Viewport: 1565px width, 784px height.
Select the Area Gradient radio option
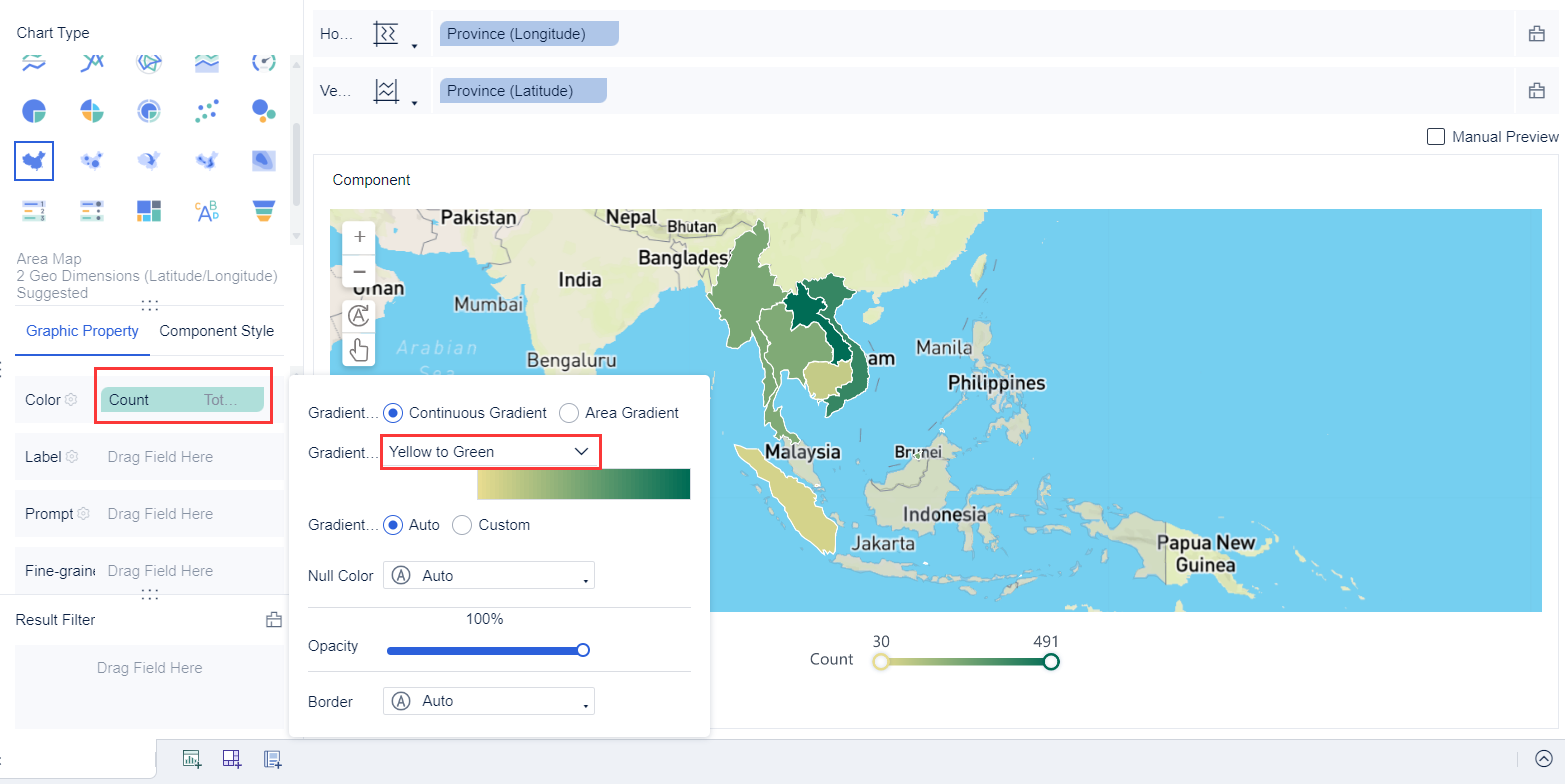(568, 413)
